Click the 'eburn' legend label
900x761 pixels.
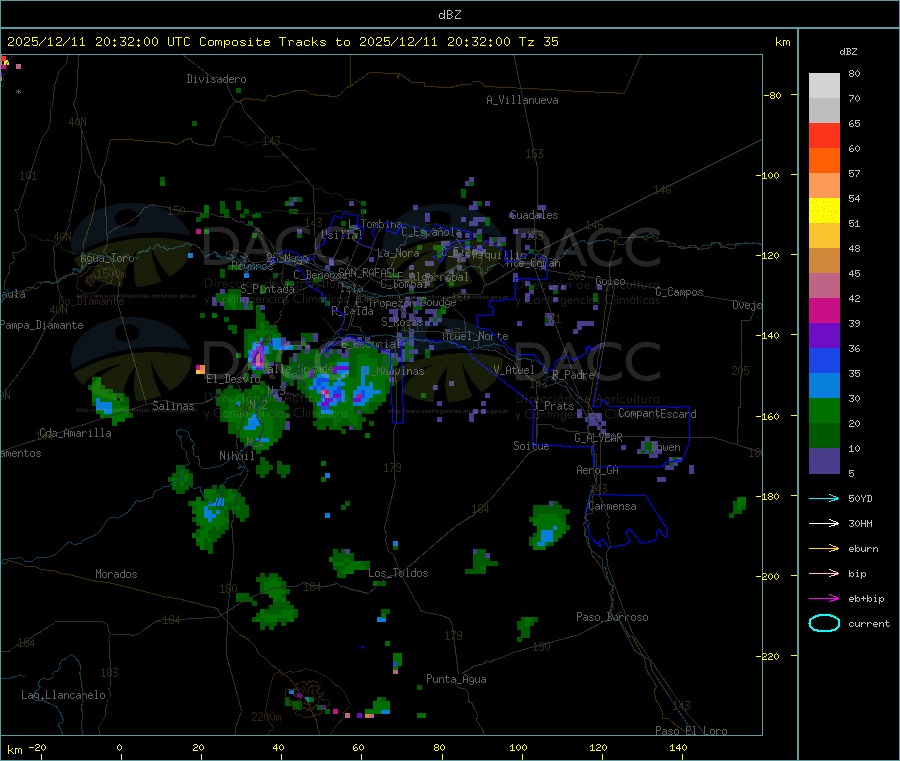[863, 549]
